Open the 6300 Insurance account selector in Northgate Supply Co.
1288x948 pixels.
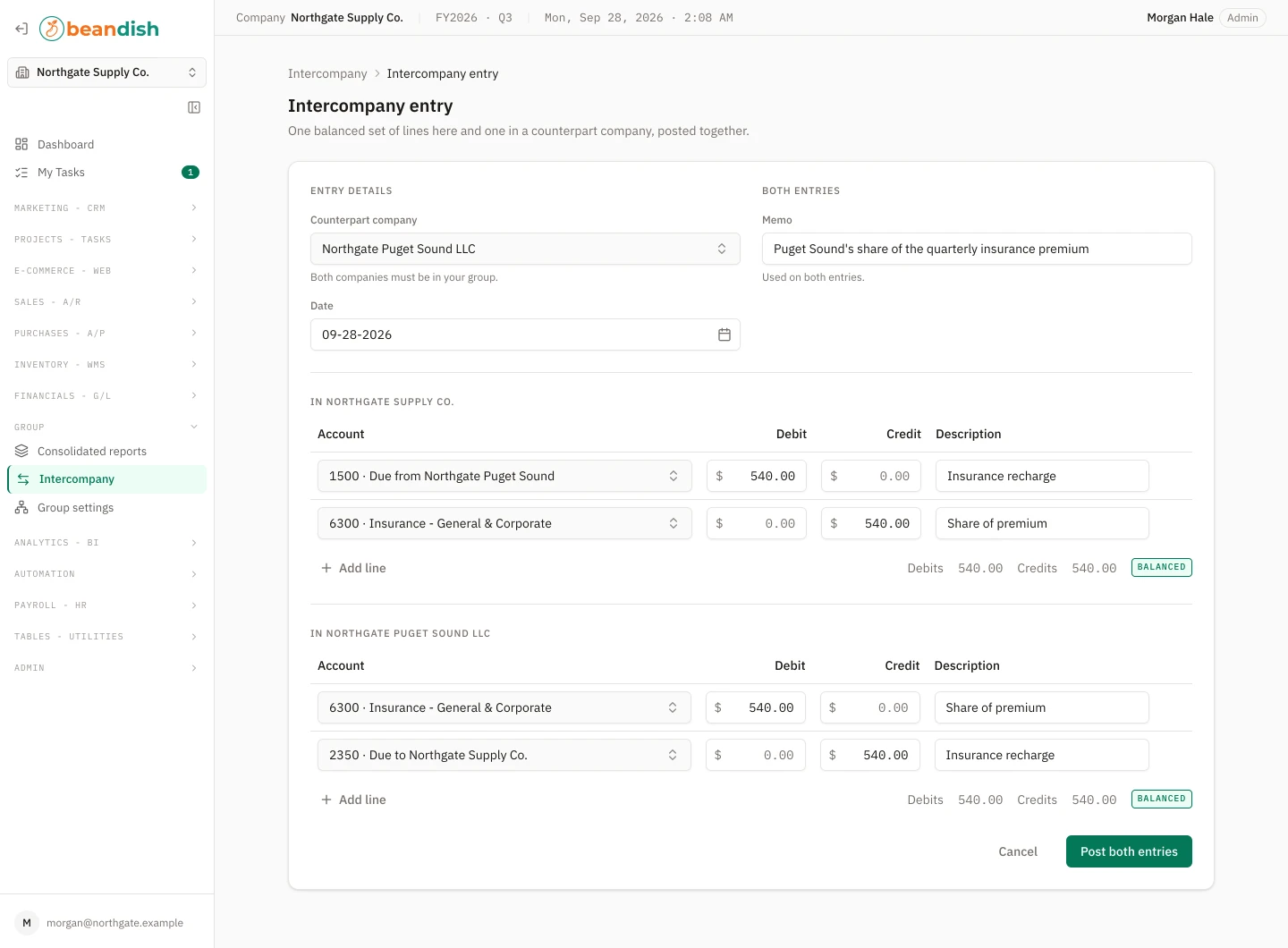504,523
